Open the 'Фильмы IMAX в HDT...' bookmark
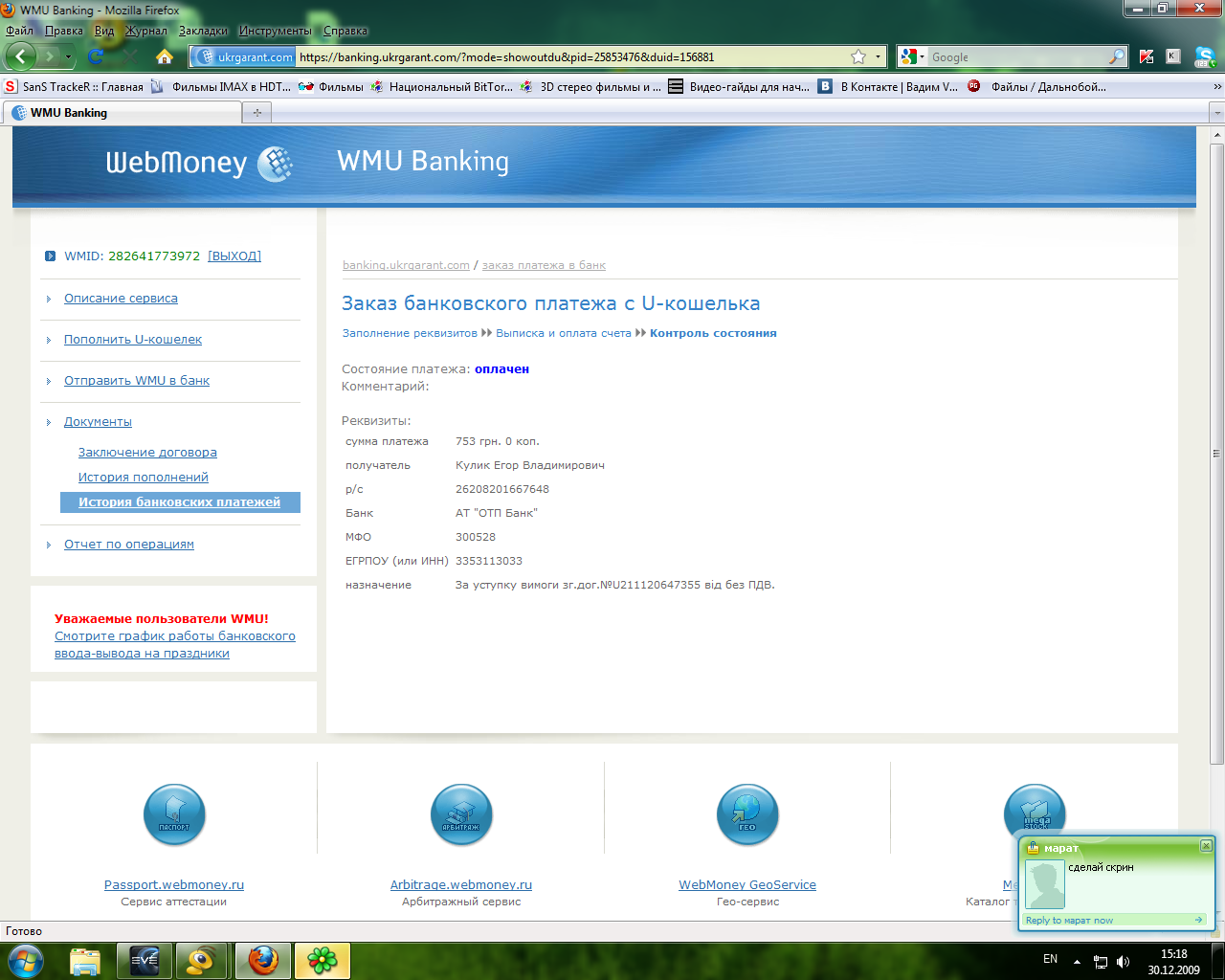Viewport: 1225px width, 980px height. (x=220, y=86)
